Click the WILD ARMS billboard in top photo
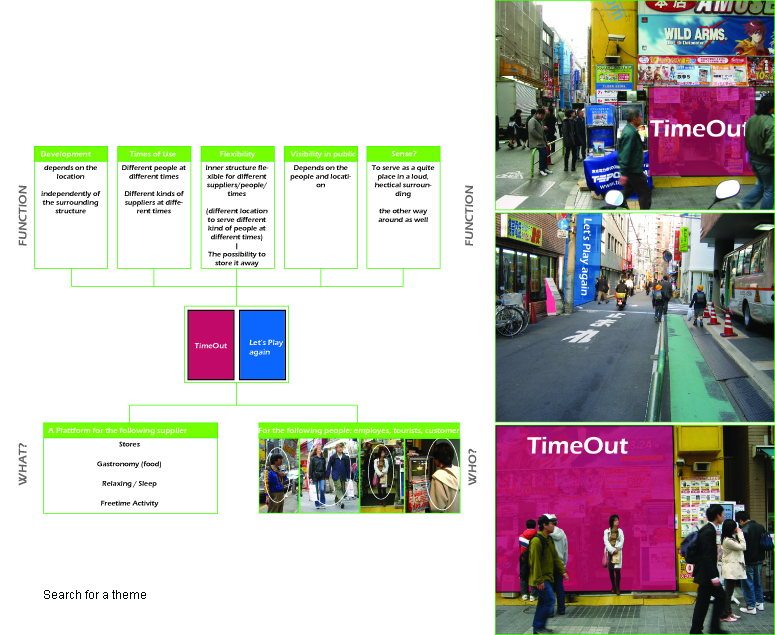This screenshot has height=635, width=775. click(x=706, y=34)
